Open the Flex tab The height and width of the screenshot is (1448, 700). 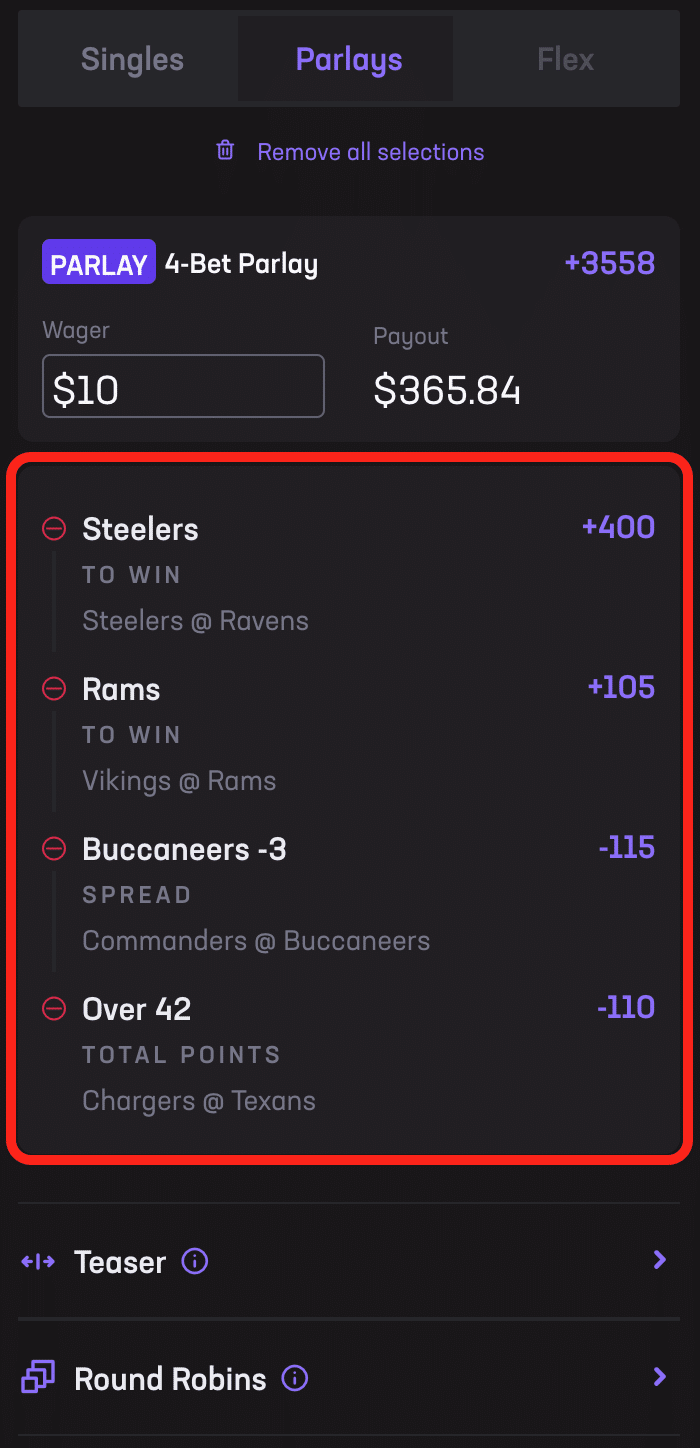coord(565,60)
